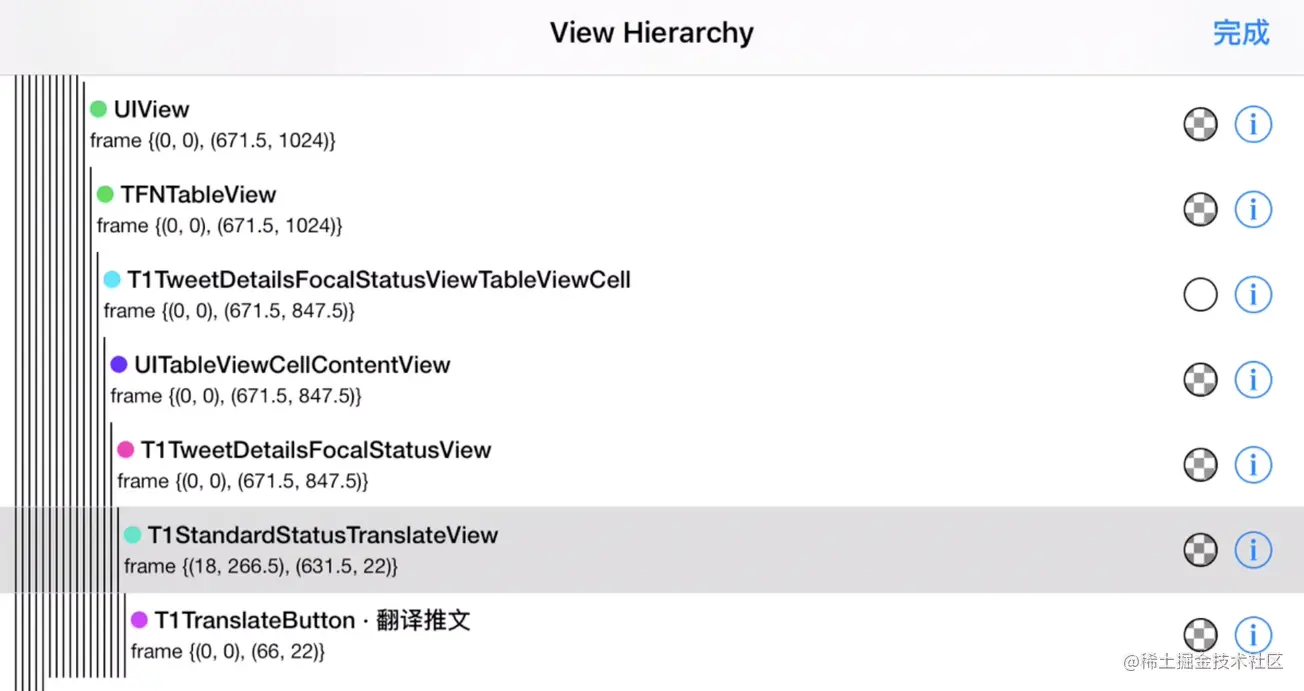Select the highlighted T1StandardStatusTranslateView row
The width and height of the screenshot is (1304, 691).
click(x=652, y=549)
